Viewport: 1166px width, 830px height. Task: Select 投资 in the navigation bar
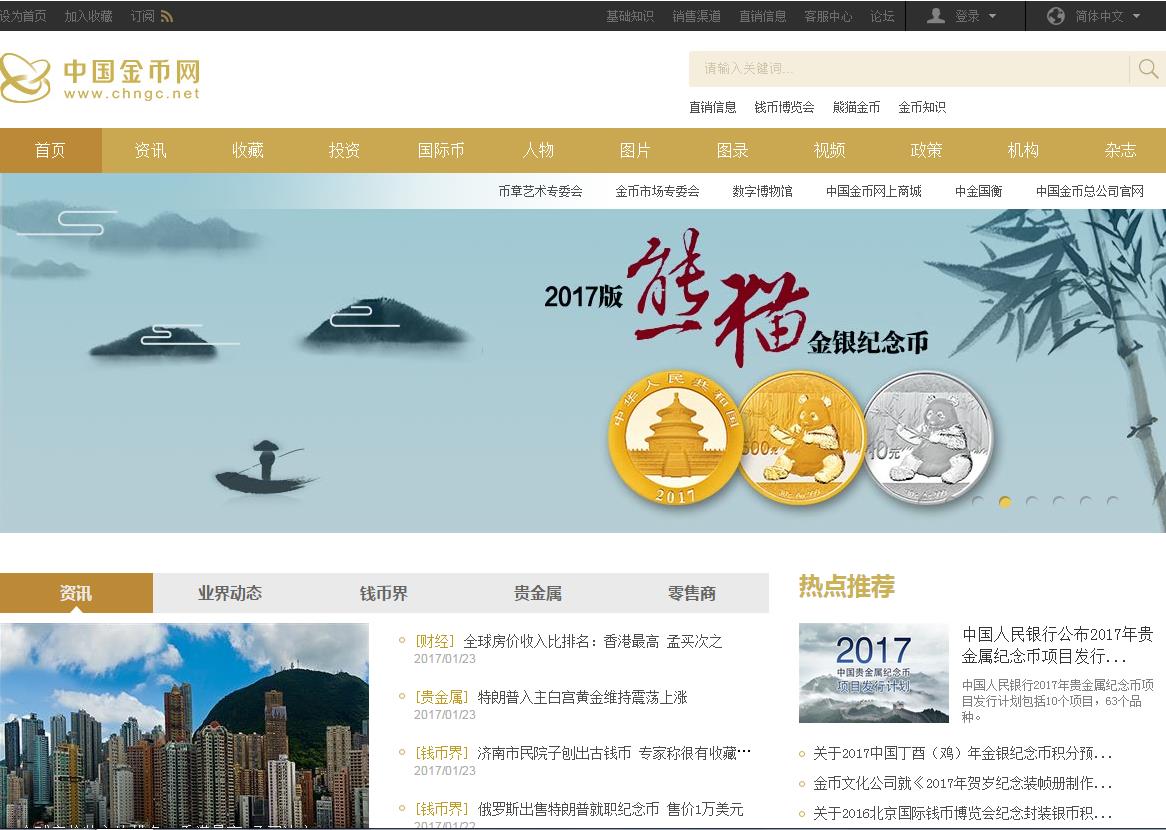pos(344,150)
